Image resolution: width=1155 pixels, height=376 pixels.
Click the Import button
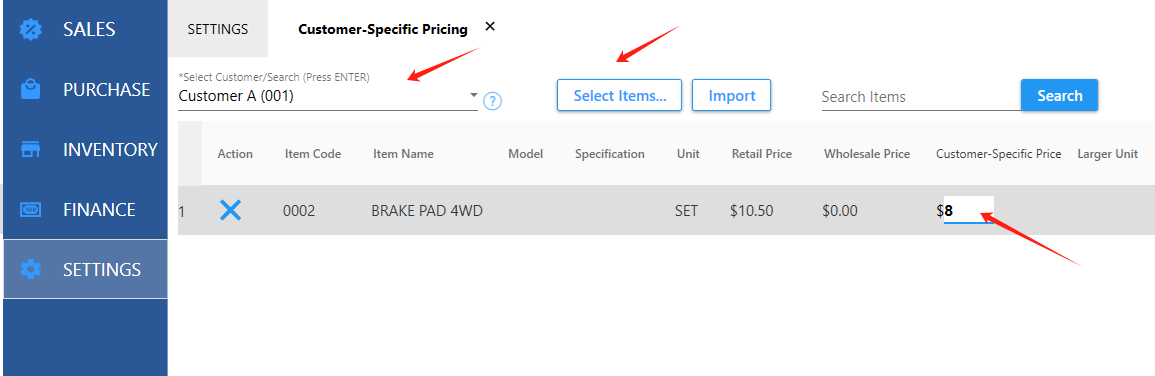pos(731,96)
